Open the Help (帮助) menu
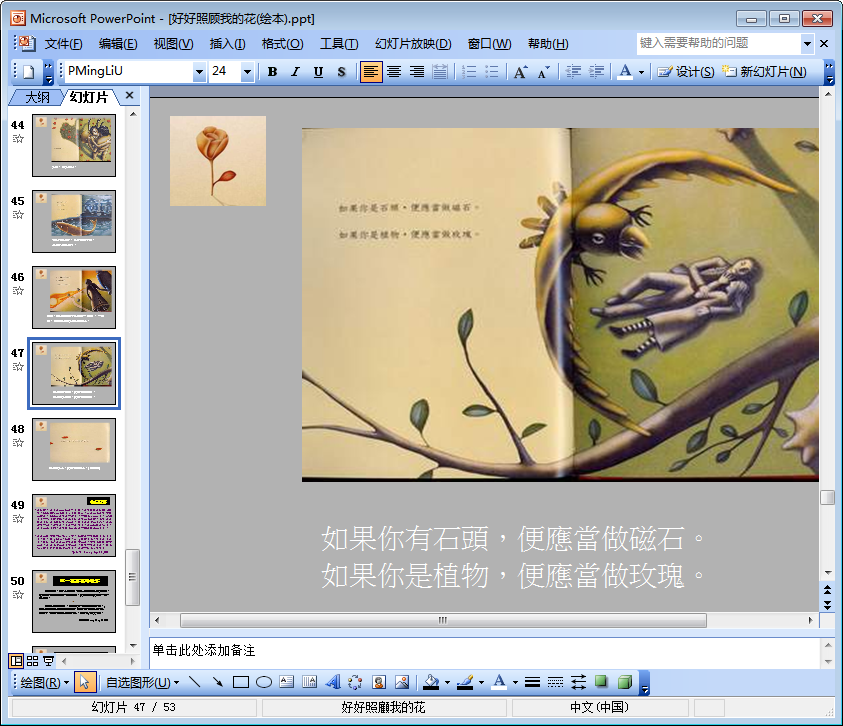This screenshot has width=843, height=726. 548,44
